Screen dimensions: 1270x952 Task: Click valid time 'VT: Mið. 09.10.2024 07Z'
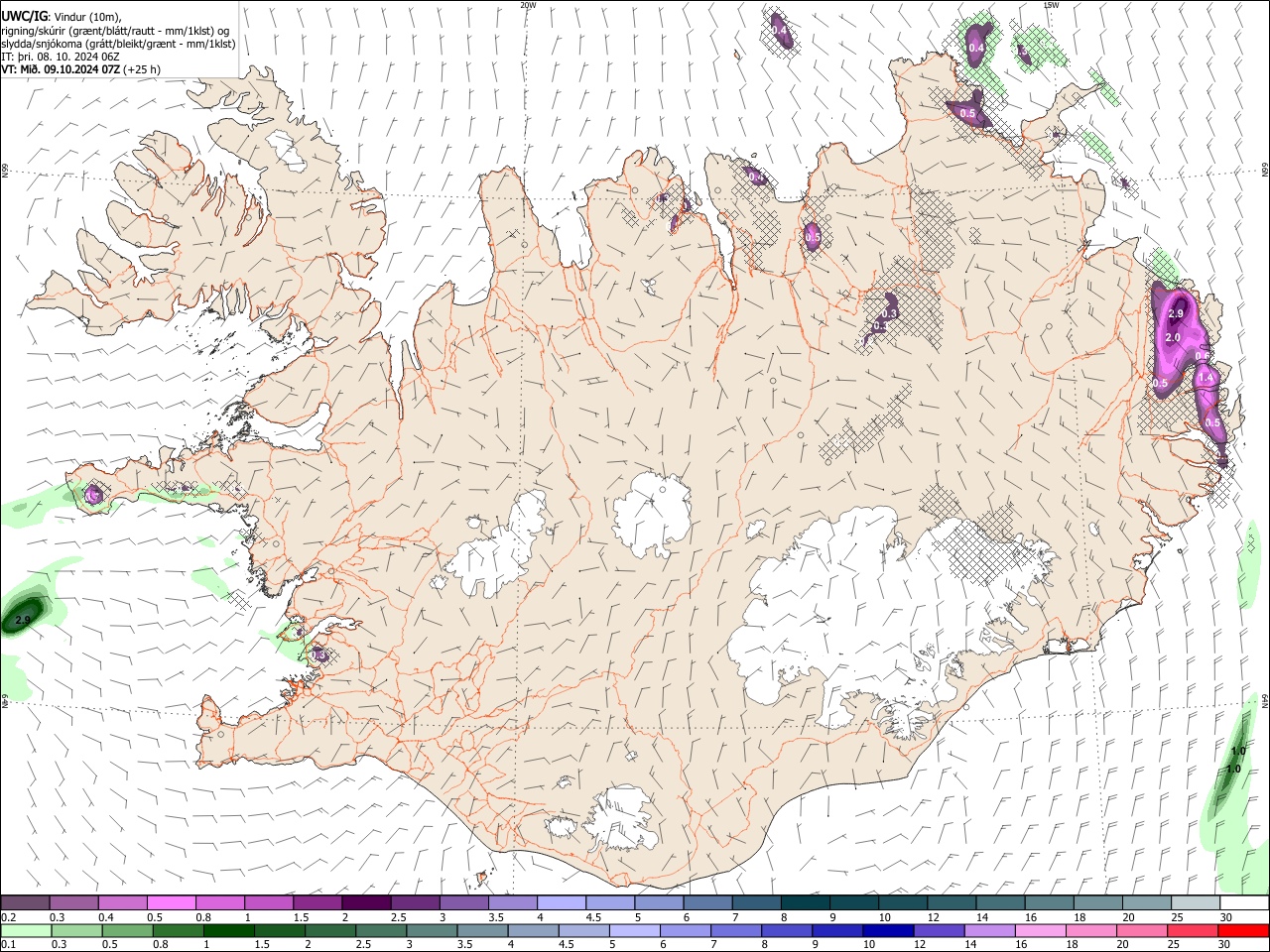62,69
